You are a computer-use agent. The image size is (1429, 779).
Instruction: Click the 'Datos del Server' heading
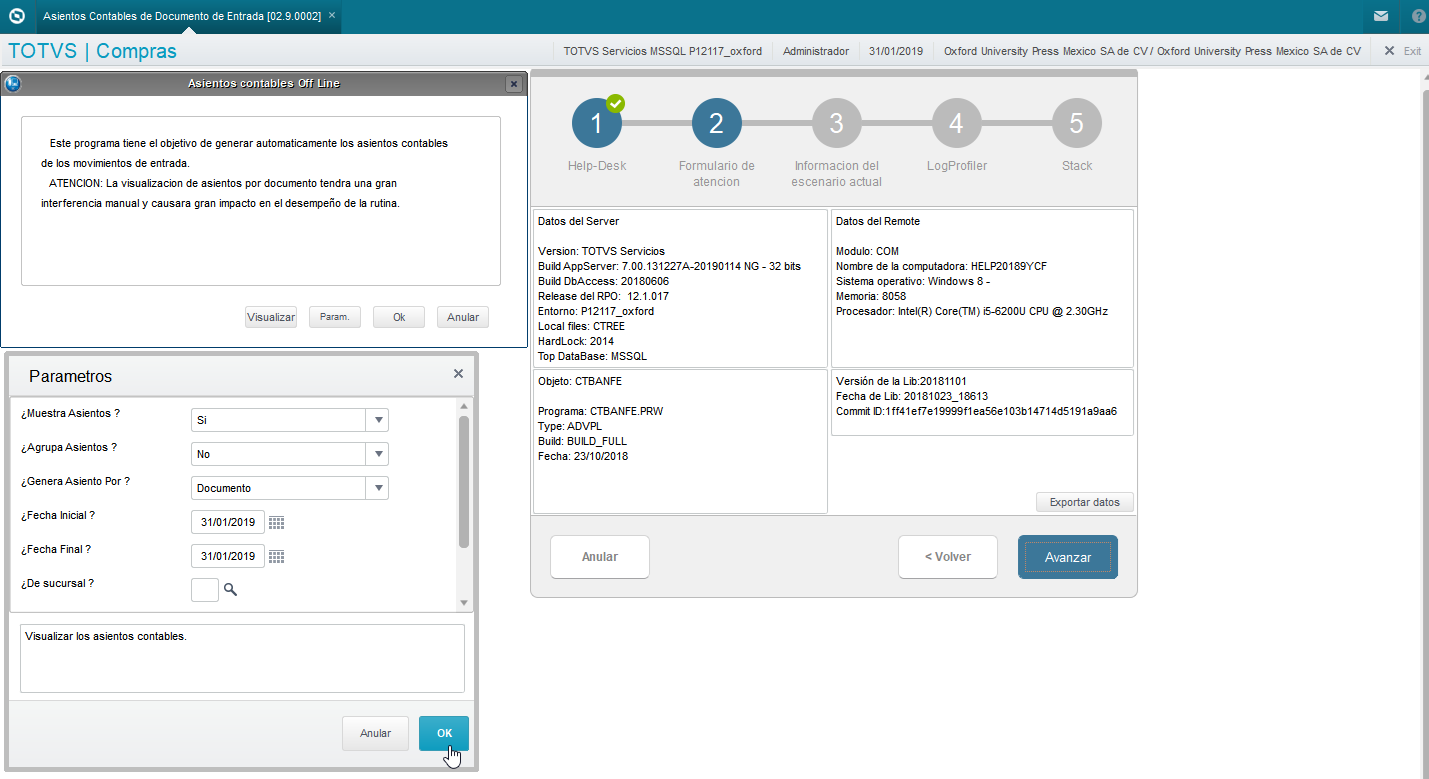(577, 221)
